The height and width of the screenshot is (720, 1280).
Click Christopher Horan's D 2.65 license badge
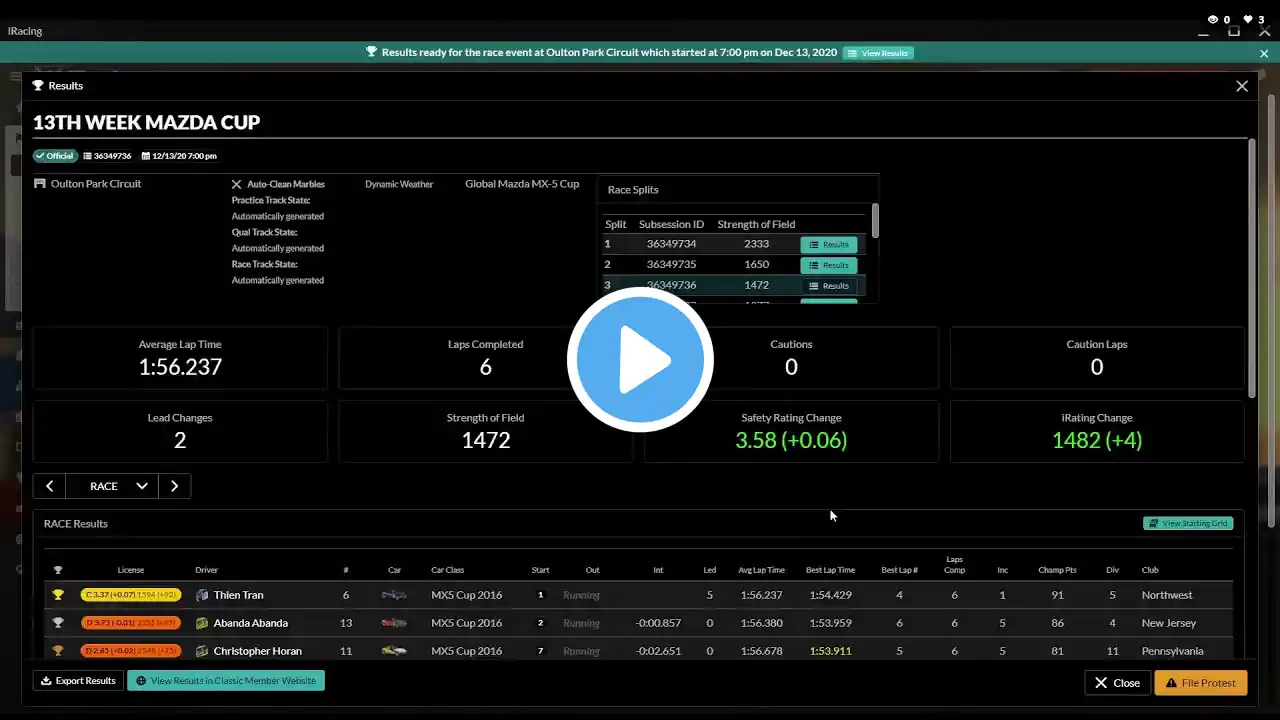point(131,651)
